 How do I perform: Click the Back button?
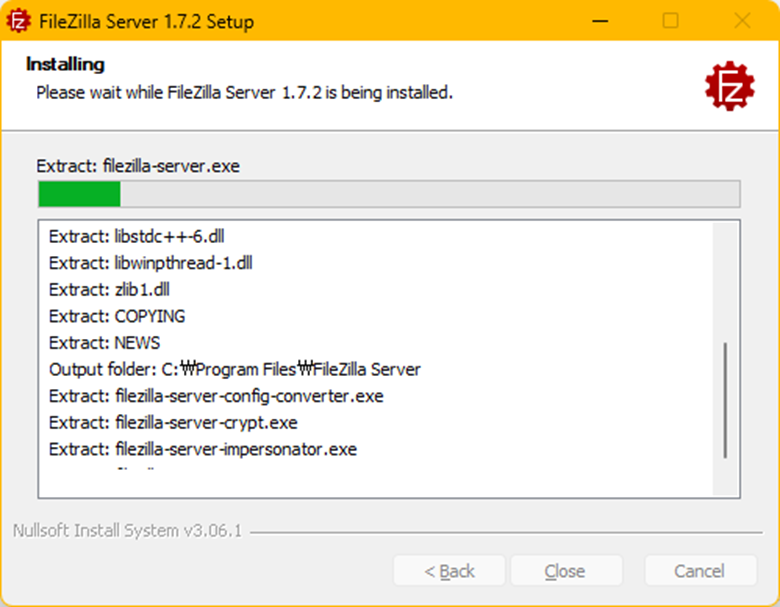click(449, 571)
